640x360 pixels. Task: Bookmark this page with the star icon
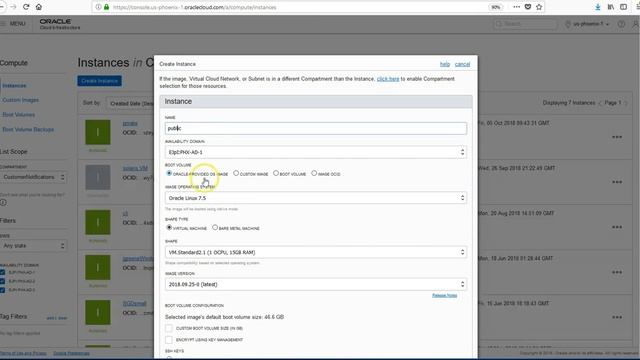(x=539, y=7)
